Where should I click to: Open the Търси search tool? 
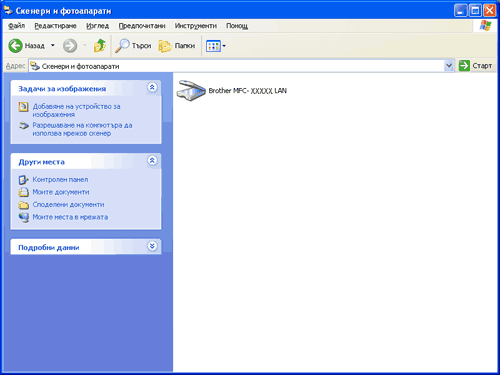[x=133, y=46]
